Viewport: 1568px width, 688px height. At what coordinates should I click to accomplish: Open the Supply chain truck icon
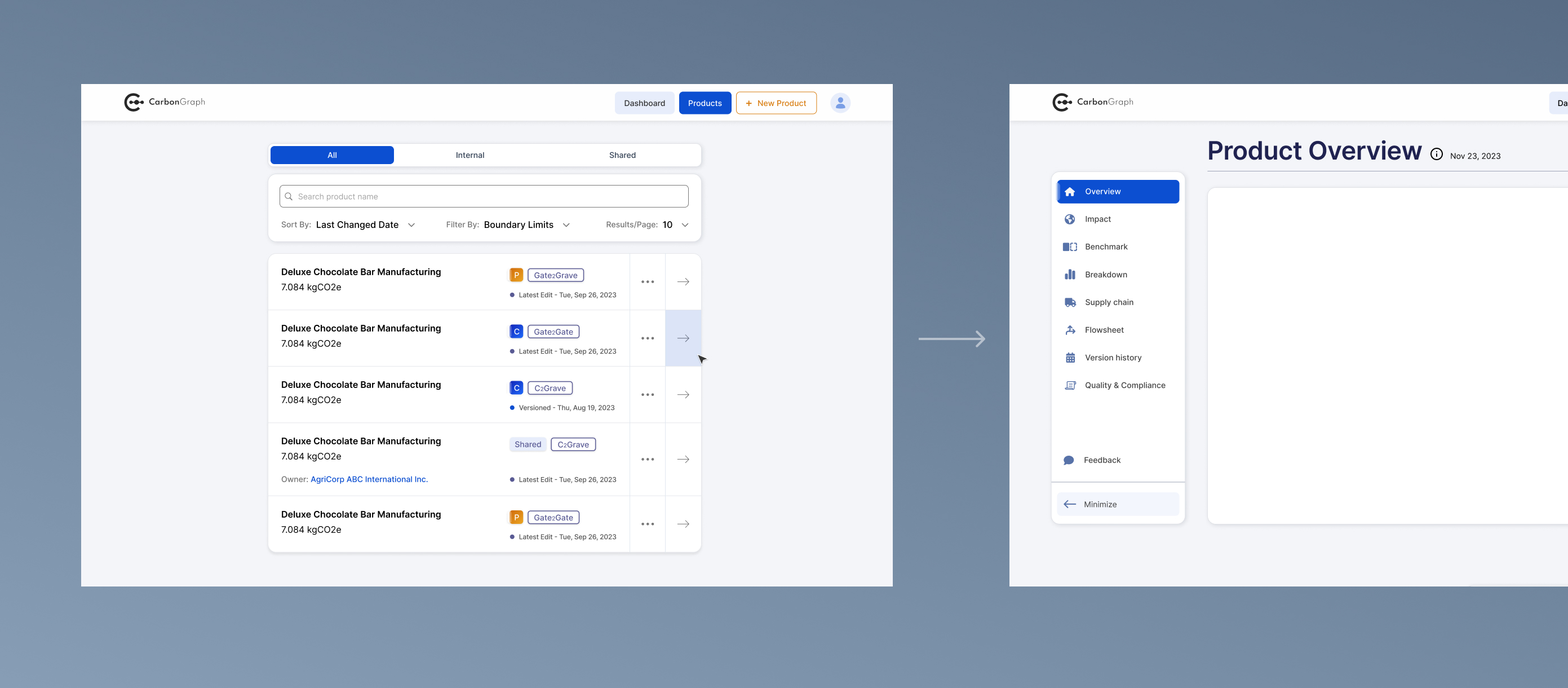1070,302
